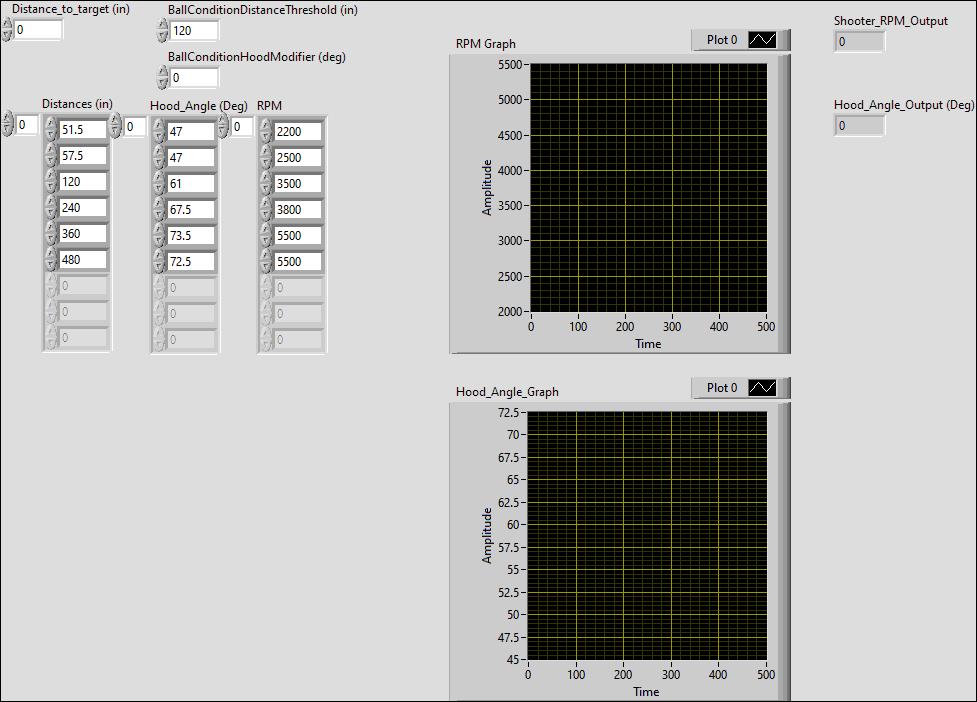Edit the Distances element showing 240

click(81, 209)
